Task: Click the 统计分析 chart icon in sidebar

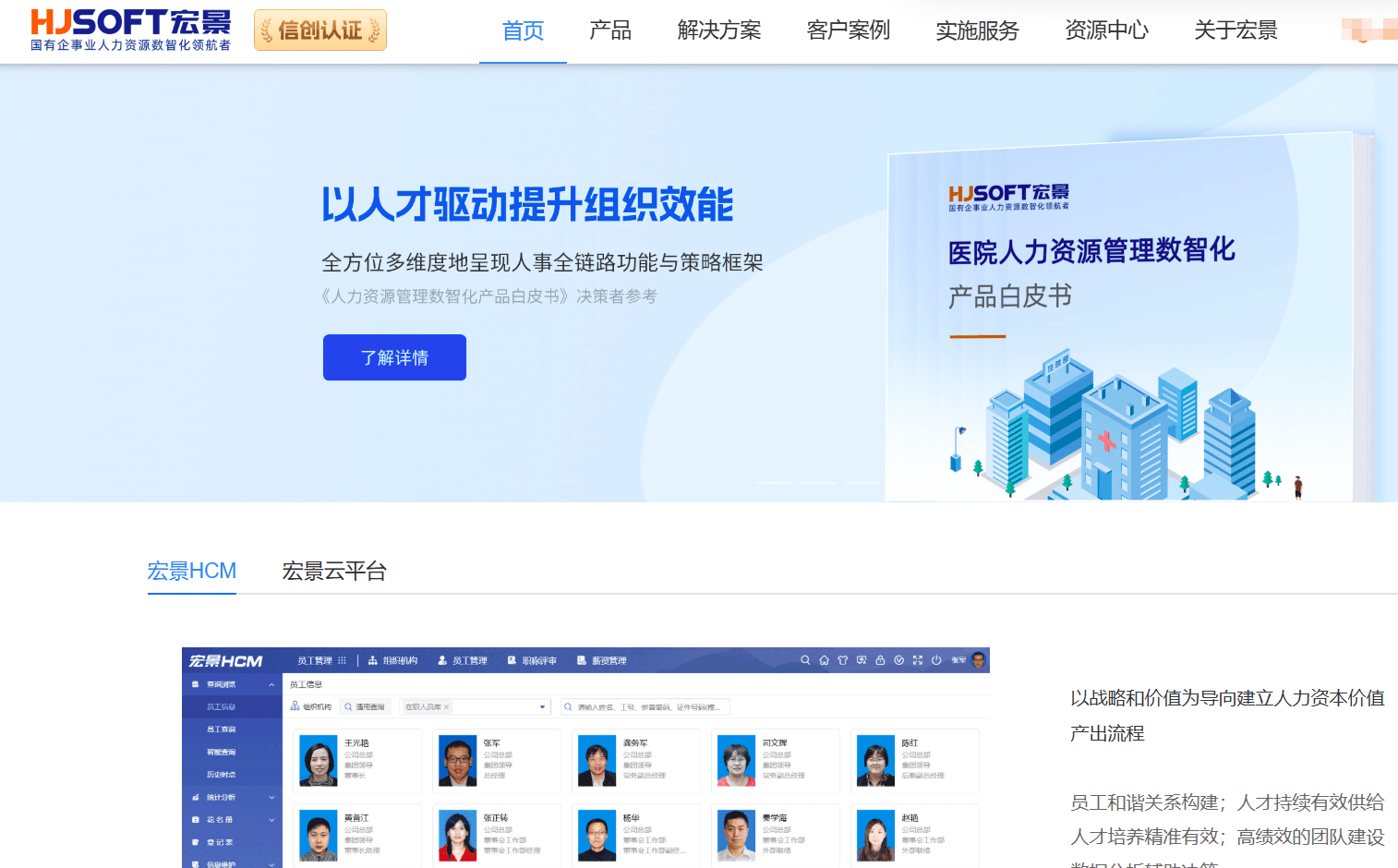Action: [x=196, y=797]
